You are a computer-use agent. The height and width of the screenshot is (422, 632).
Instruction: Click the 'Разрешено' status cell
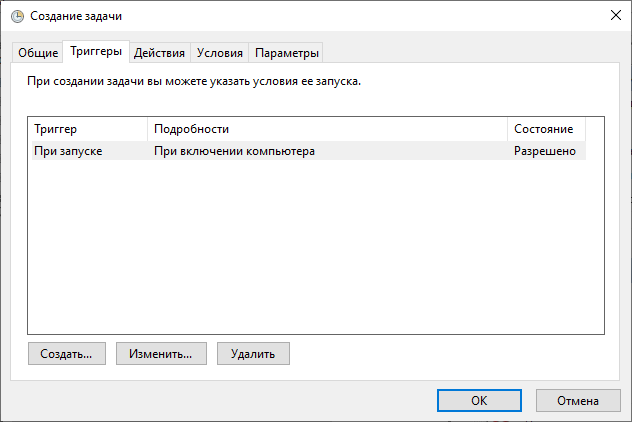tap(545, 151)
